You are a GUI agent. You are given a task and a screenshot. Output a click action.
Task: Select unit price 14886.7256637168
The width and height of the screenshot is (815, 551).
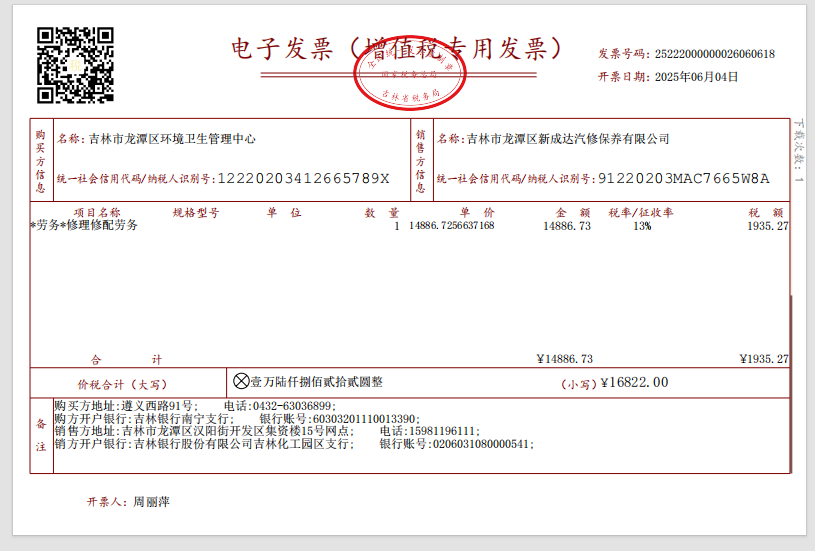coord(452,226)
